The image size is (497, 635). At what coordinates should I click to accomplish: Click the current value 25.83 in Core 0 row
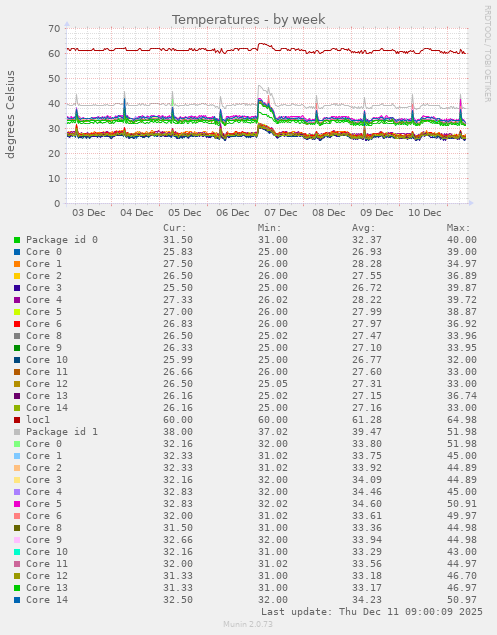tap(178, 252)
